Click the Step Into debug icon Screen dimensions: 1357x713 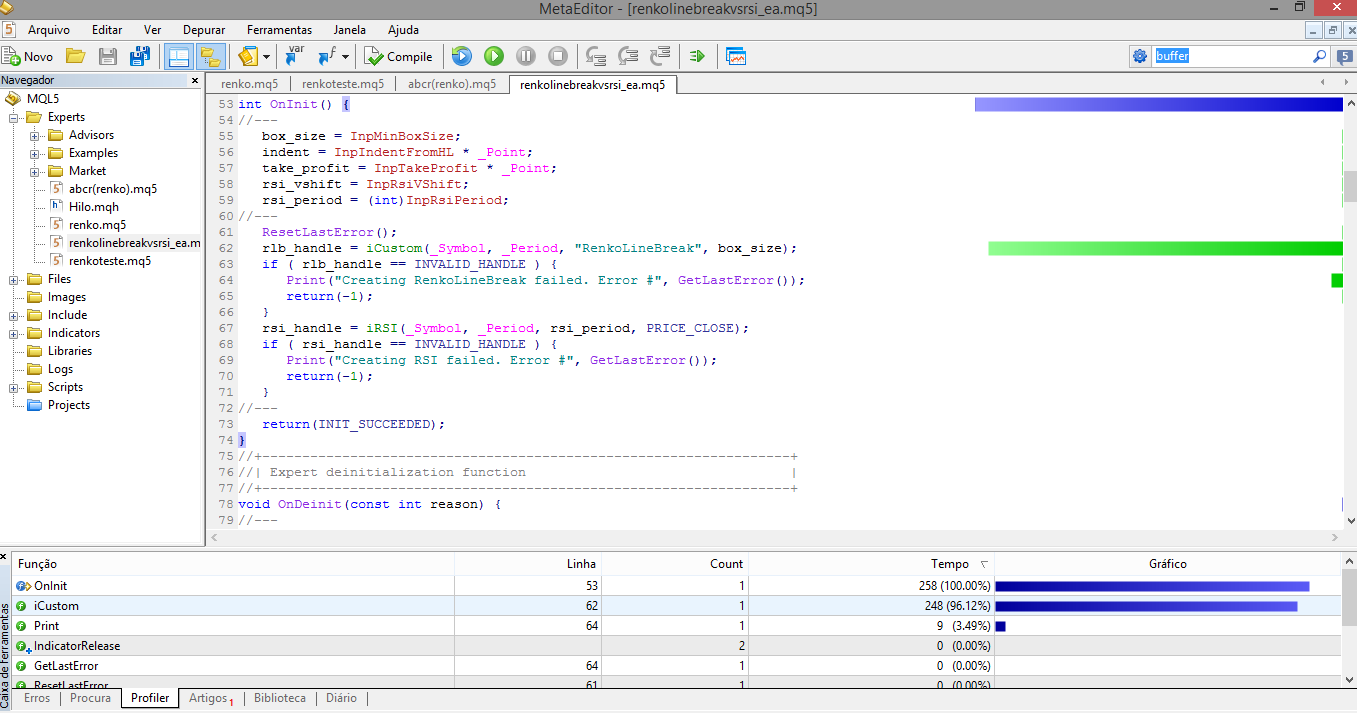pyautogui.click(x=596, y=57)
